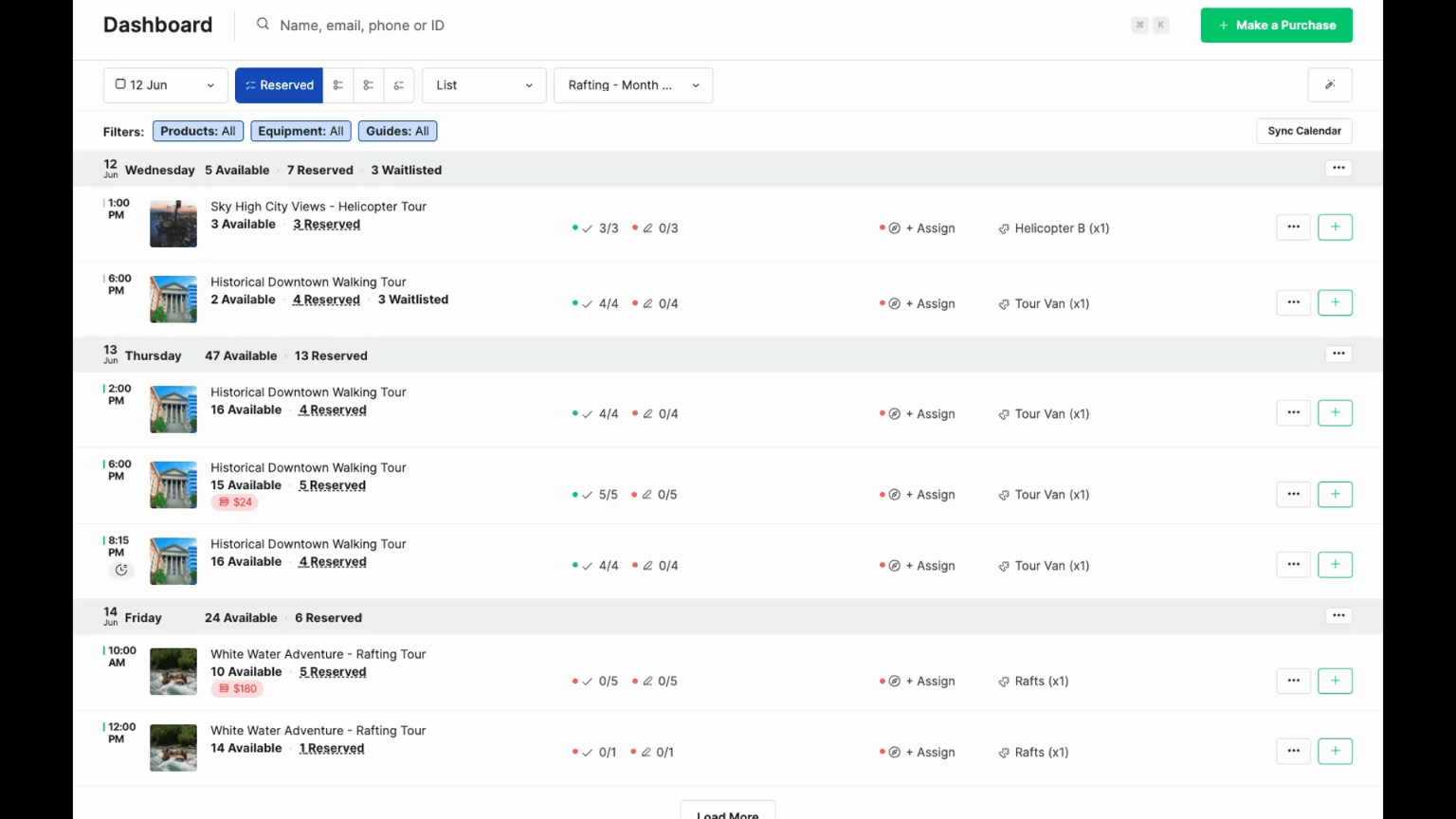Image resolution: width=1456 pixels, height=819 pixels.
Task: Open the overflow menu on the Helicopter Tour row
Action: [1293, 227]
